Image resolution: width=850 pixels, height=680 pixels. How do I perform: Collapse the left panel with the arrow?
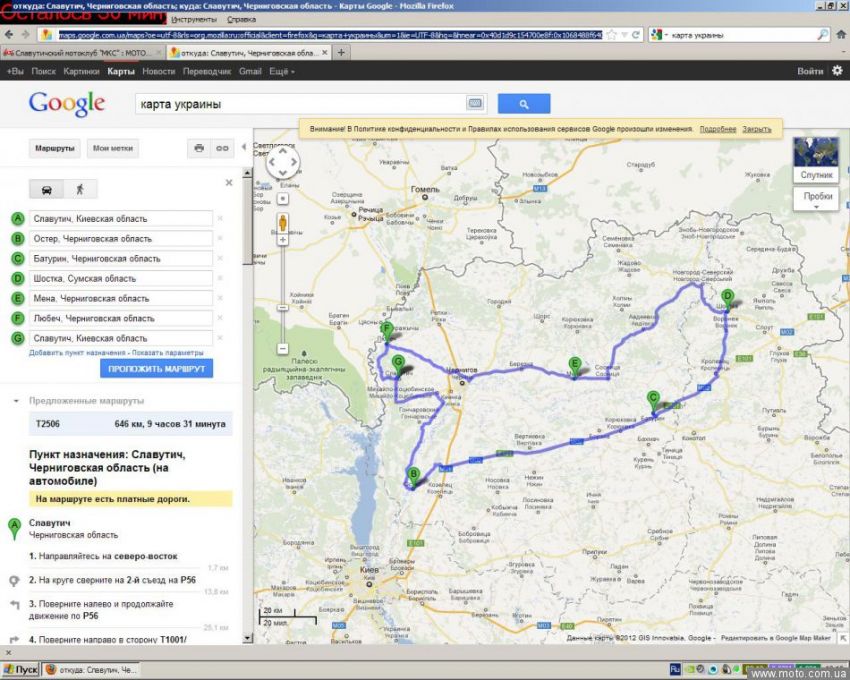pos(244,147)
